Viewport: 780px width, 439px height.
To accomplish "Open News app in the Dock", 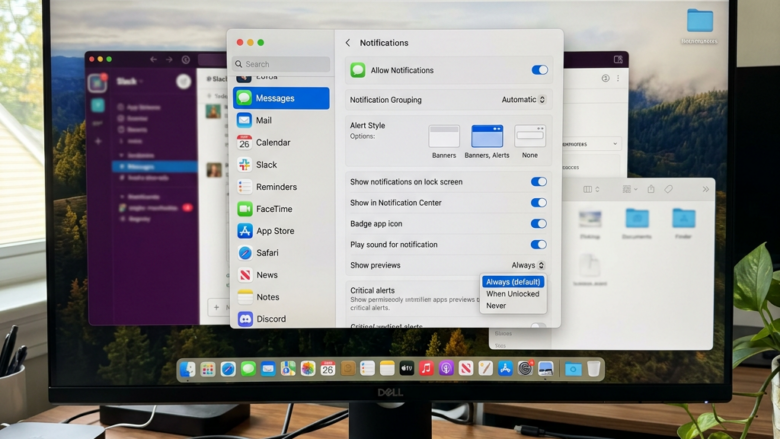I will click(466, 369).
